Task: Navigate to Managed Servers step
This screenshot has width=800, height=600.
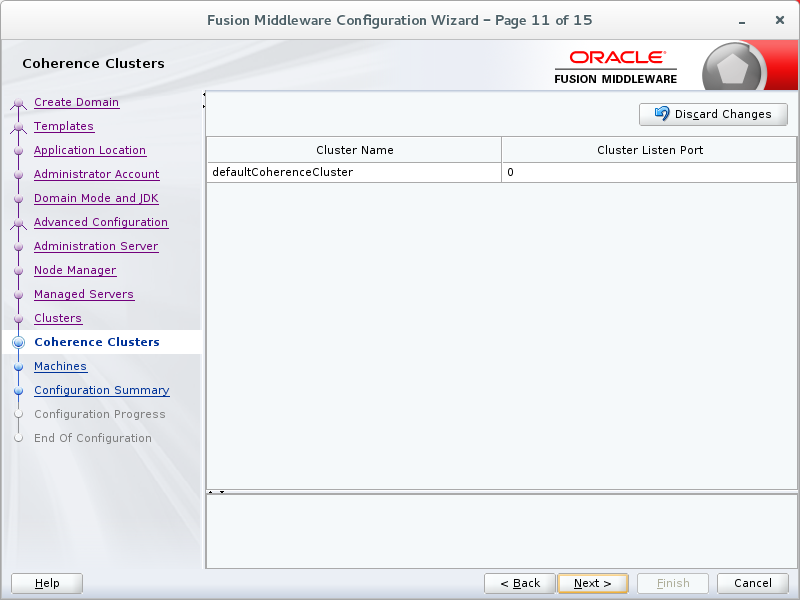Action: click(x=84, y=294)
